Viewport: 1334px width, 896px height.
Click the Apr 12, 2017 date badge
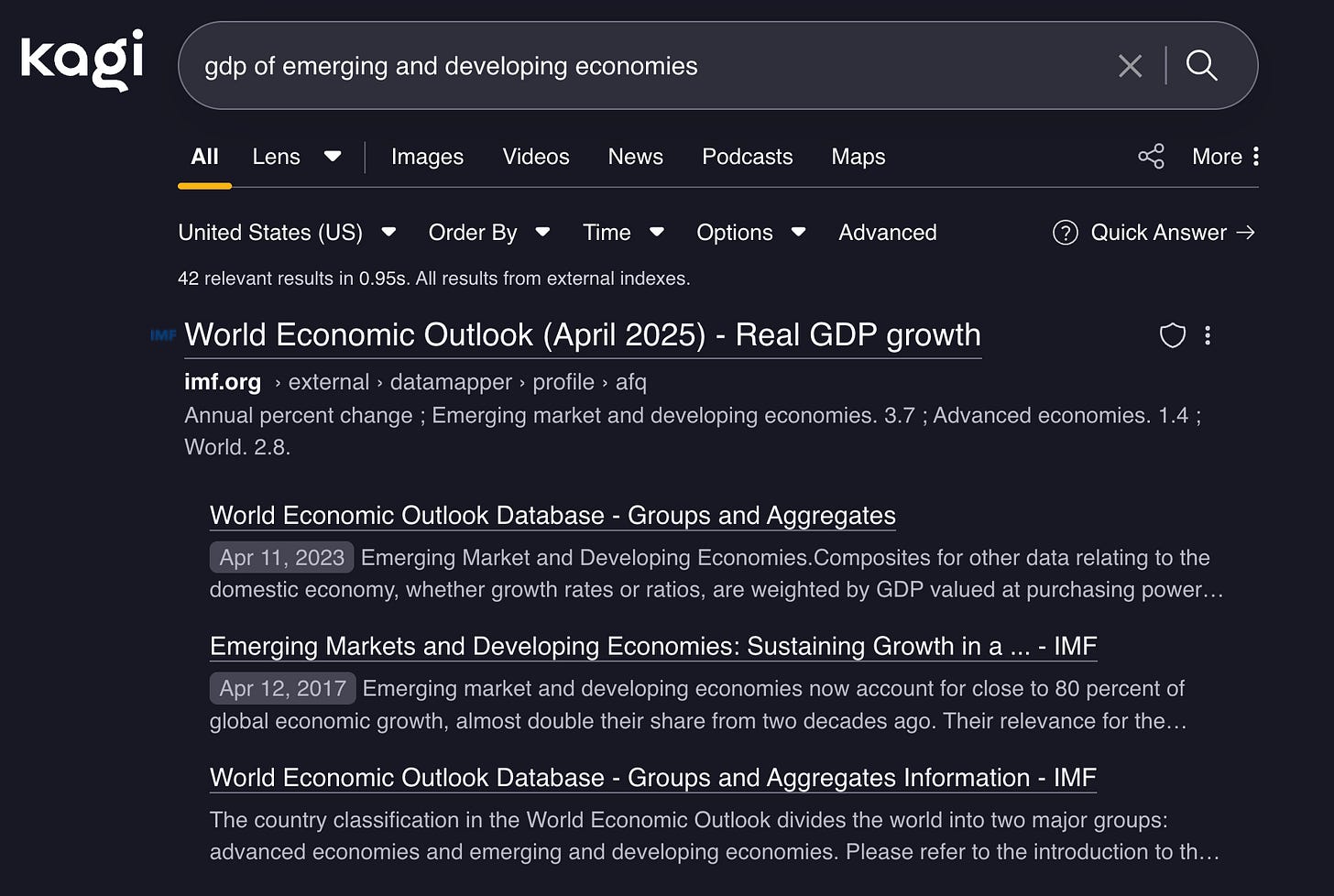click(283, 689)
